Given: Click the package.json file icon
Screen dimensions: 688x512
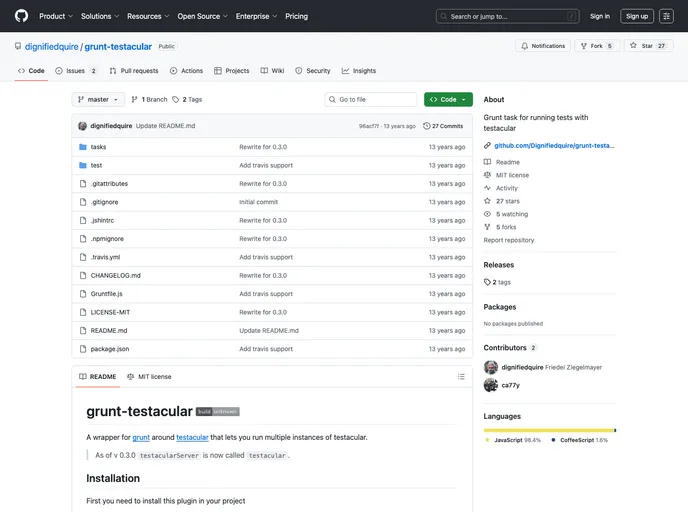Looking at the screenshot, I should pos(83,349).
